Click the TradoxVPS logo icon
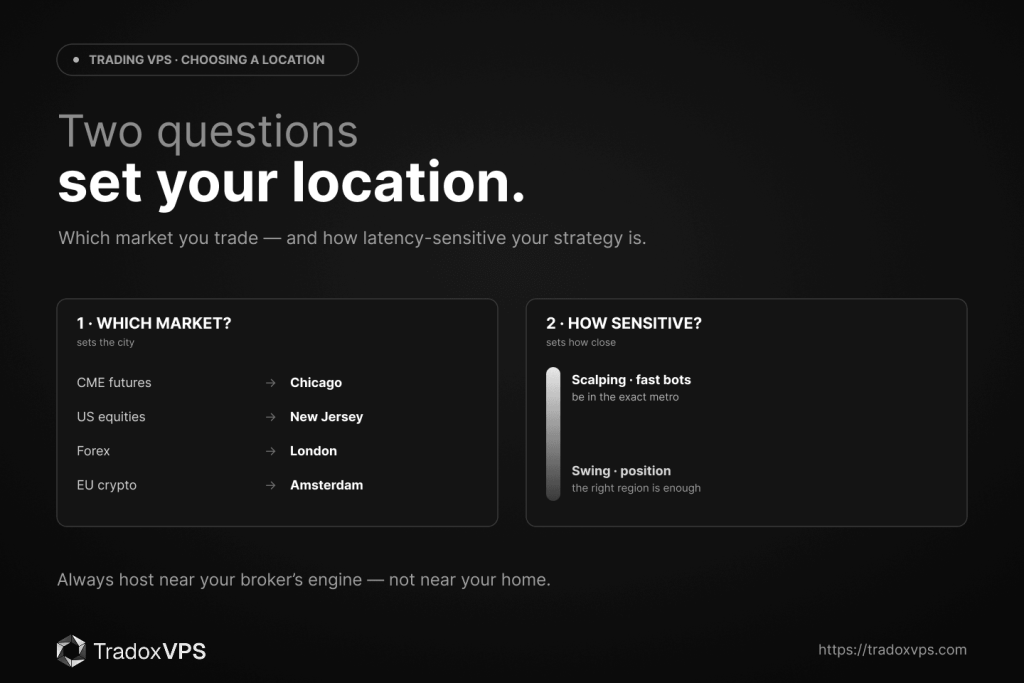1024x683 pixels. 71,650
